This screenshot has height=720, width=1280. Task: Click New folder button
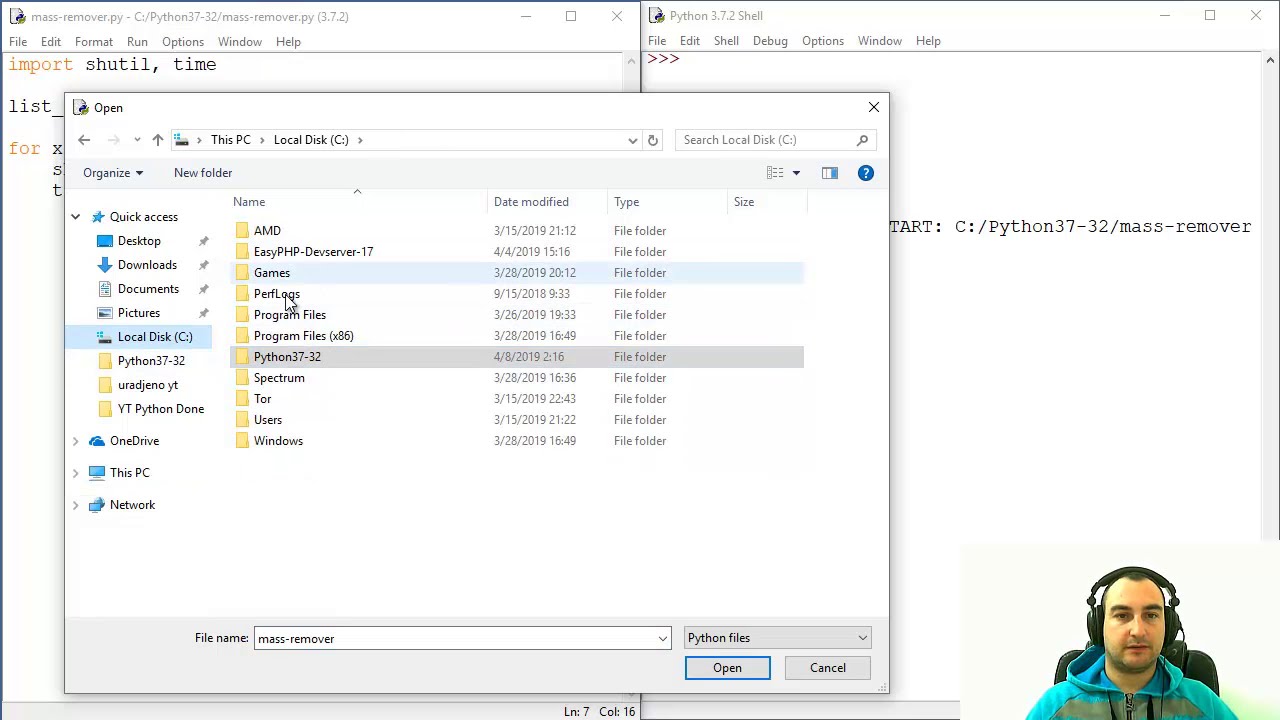click(203, 173)
